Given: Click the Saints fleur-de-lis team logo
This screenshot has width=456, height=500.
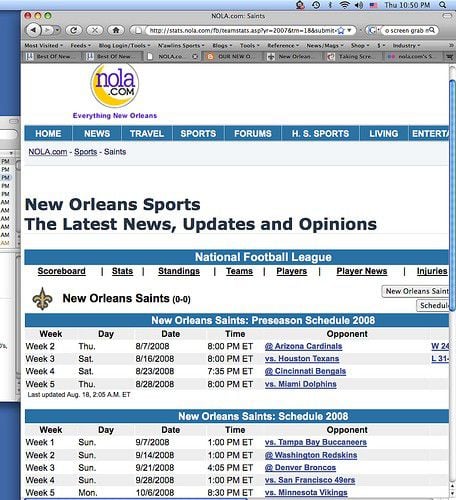Looking at the screenshot, I should (x=42, y=298).
